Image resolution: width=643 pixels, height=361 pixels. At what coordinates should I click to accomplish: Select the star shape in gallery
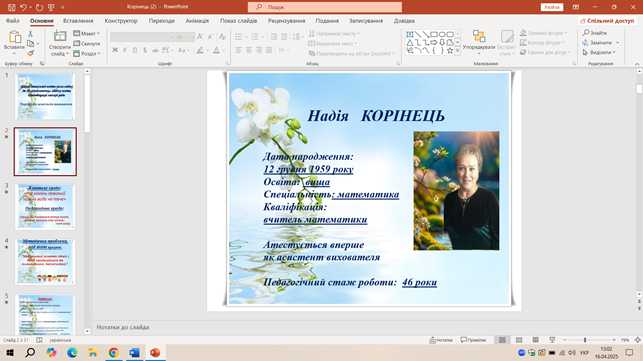450,50
